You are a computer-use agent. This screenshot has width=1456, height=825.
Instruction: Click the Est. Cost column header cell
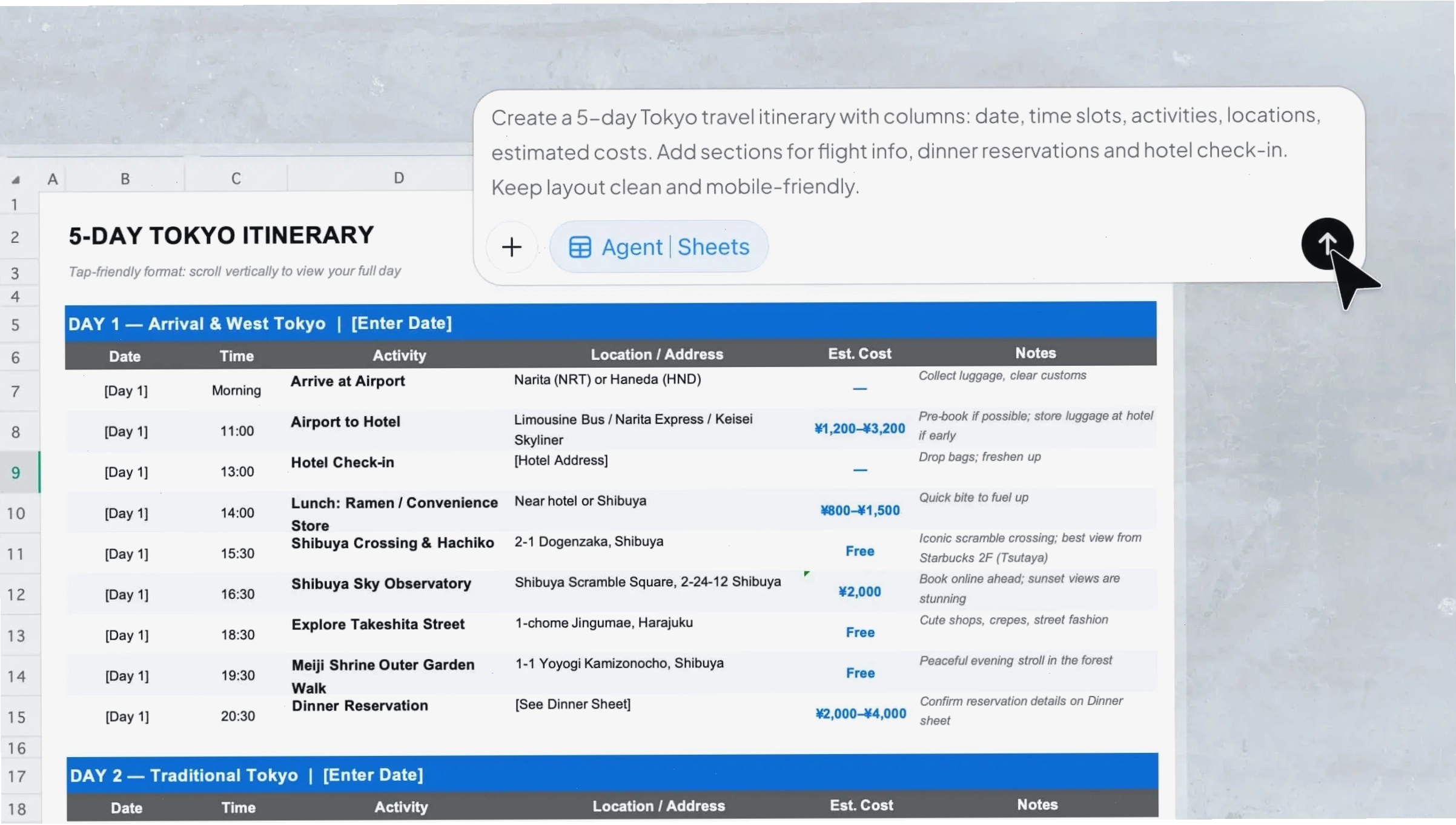pos(859,354)
